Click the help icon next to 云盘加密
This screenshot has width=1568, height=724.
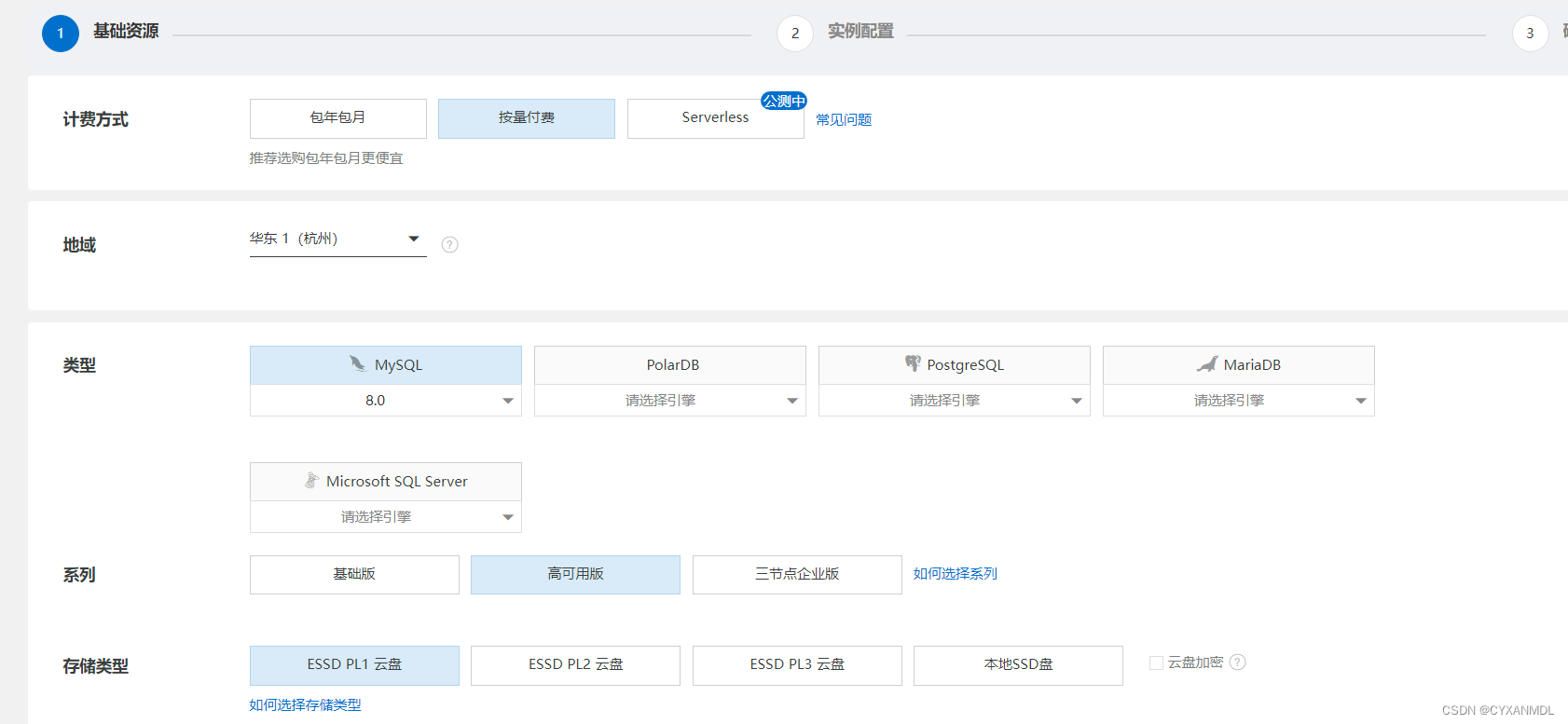1238,663
